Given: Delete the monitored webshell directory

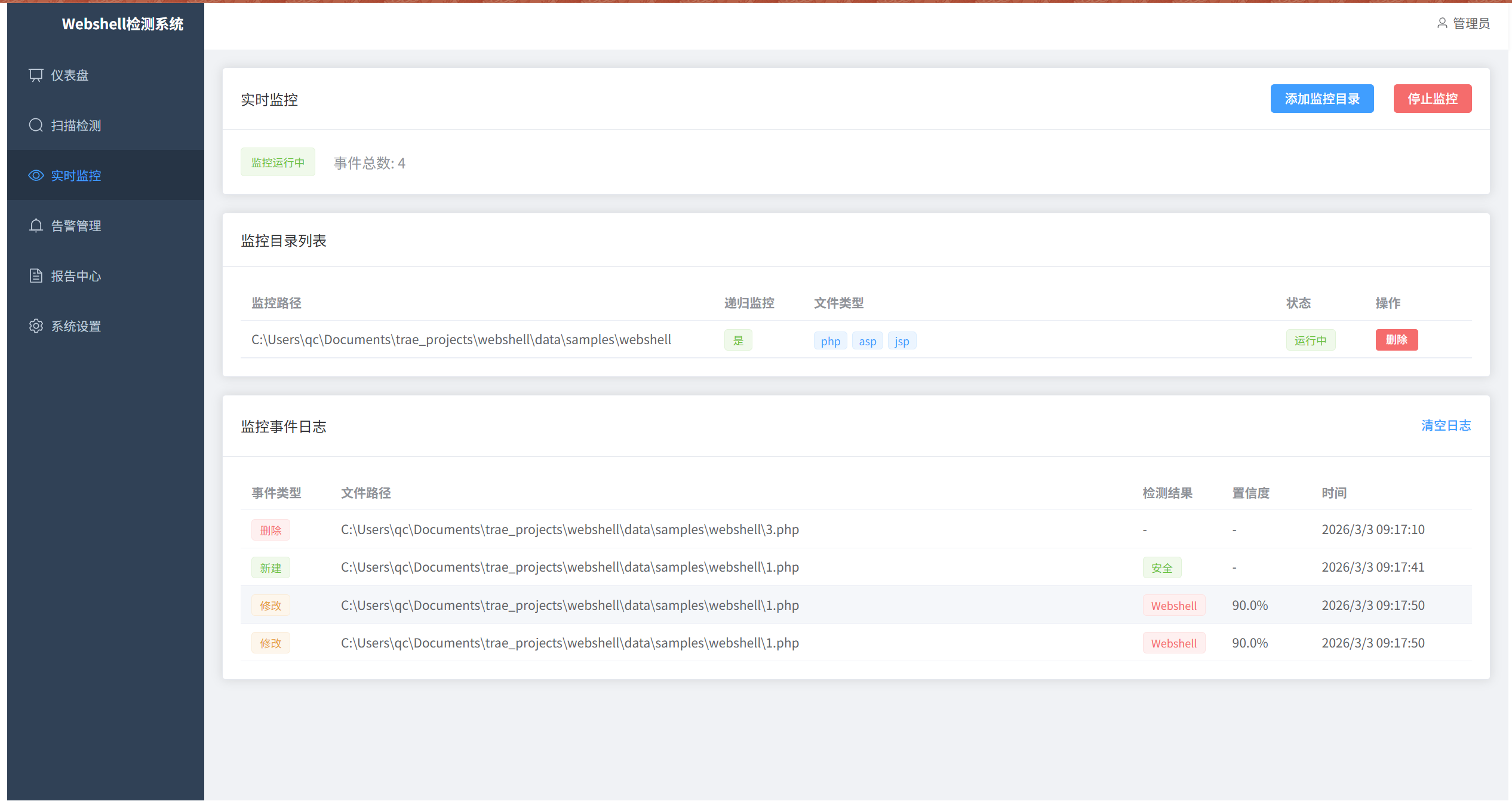Looking at the screenshot, I should click(1396, 340).
